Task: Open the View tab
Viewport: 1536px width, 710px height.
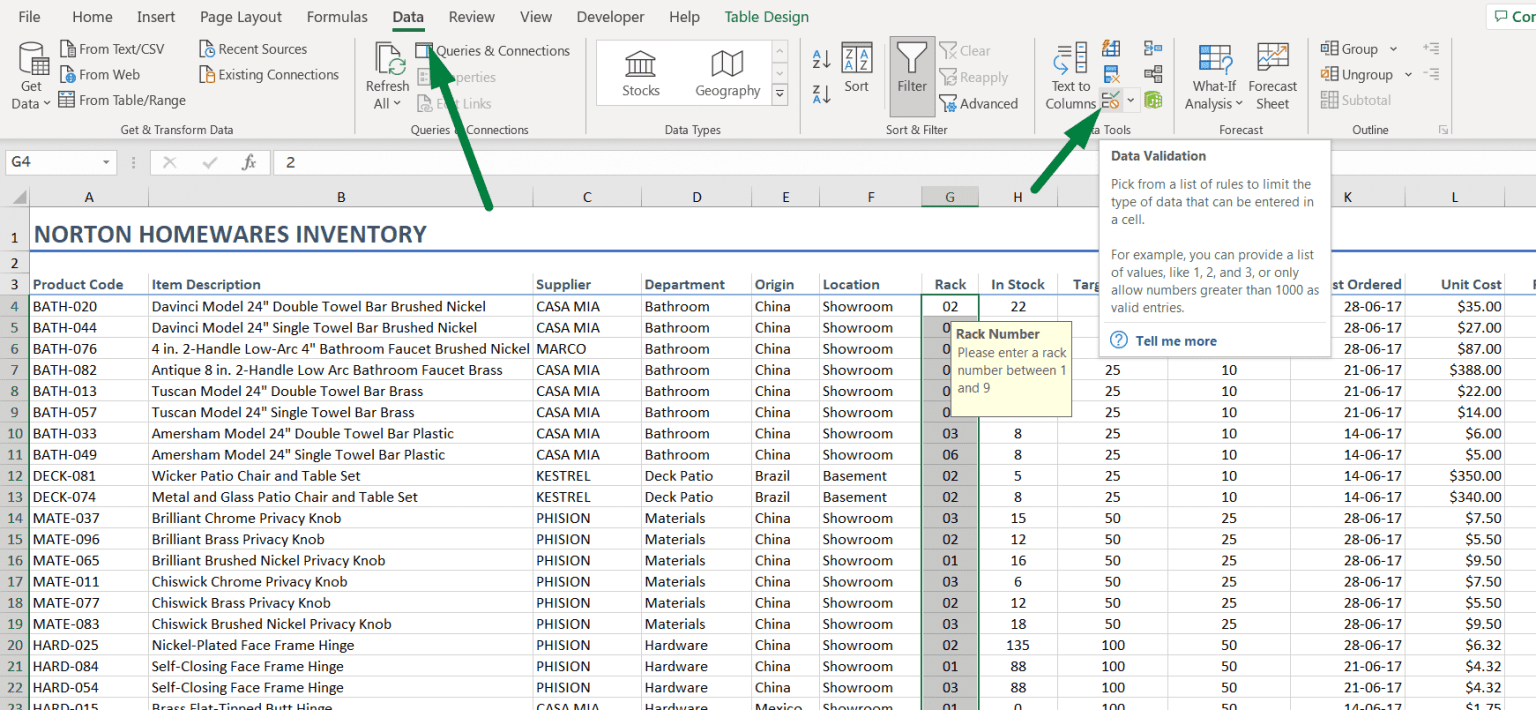Action: pos(536,17)
